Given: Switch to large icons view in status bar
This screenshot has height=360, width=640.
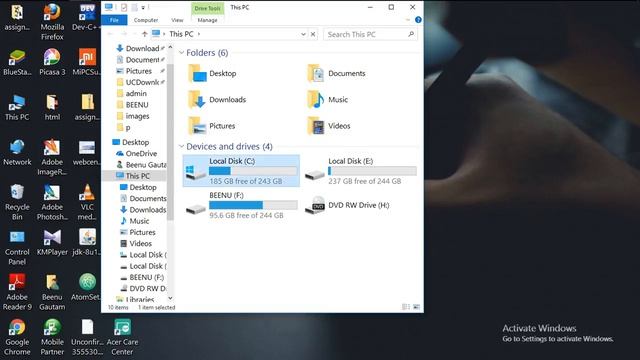Looking at the screenshot, I should [416, 307].
